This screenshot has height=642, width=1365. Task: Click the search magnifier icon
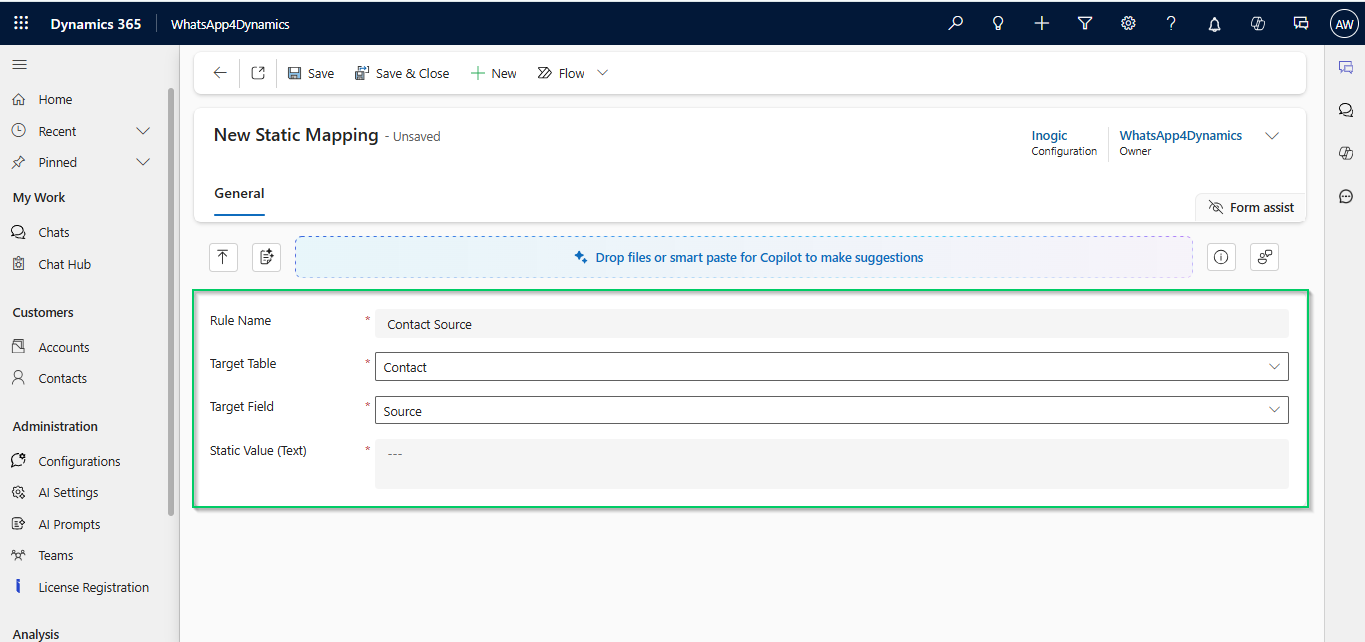(955, 23)
